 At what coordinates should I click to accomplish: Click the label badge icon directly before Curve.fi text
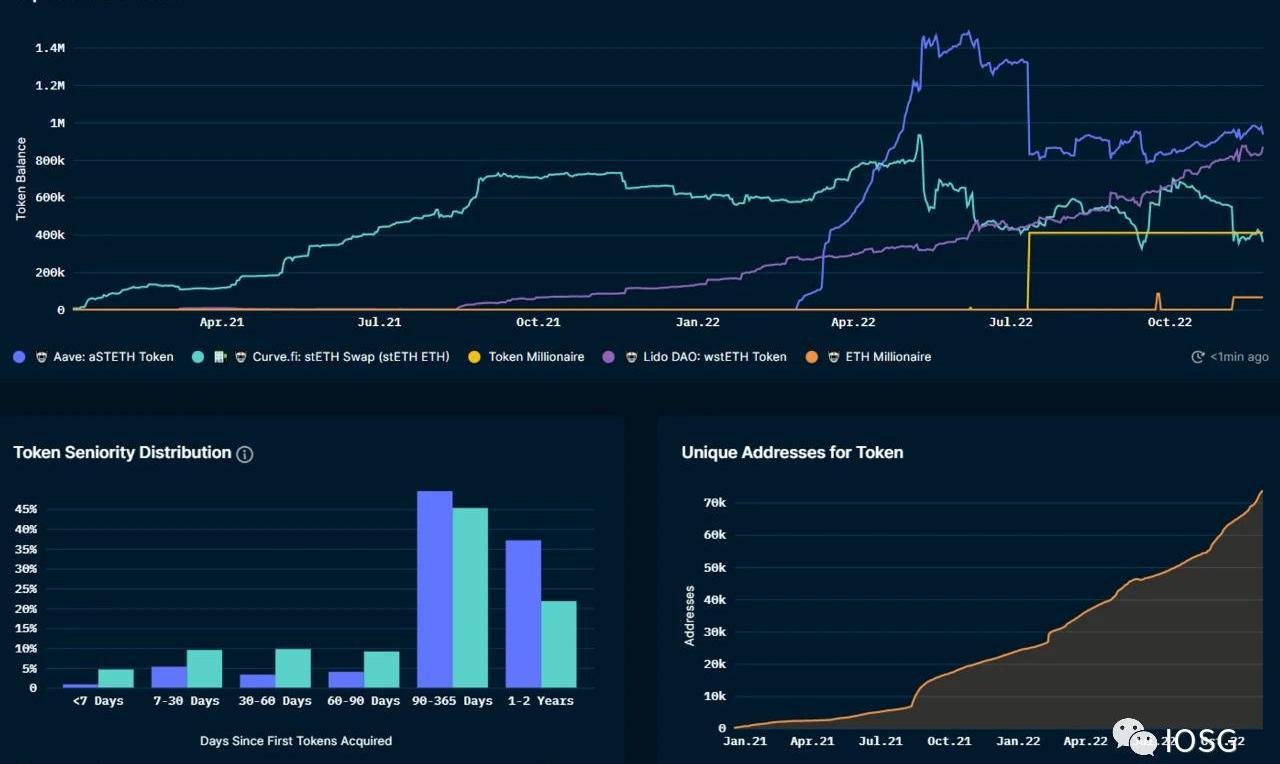(x=241, y=357)
